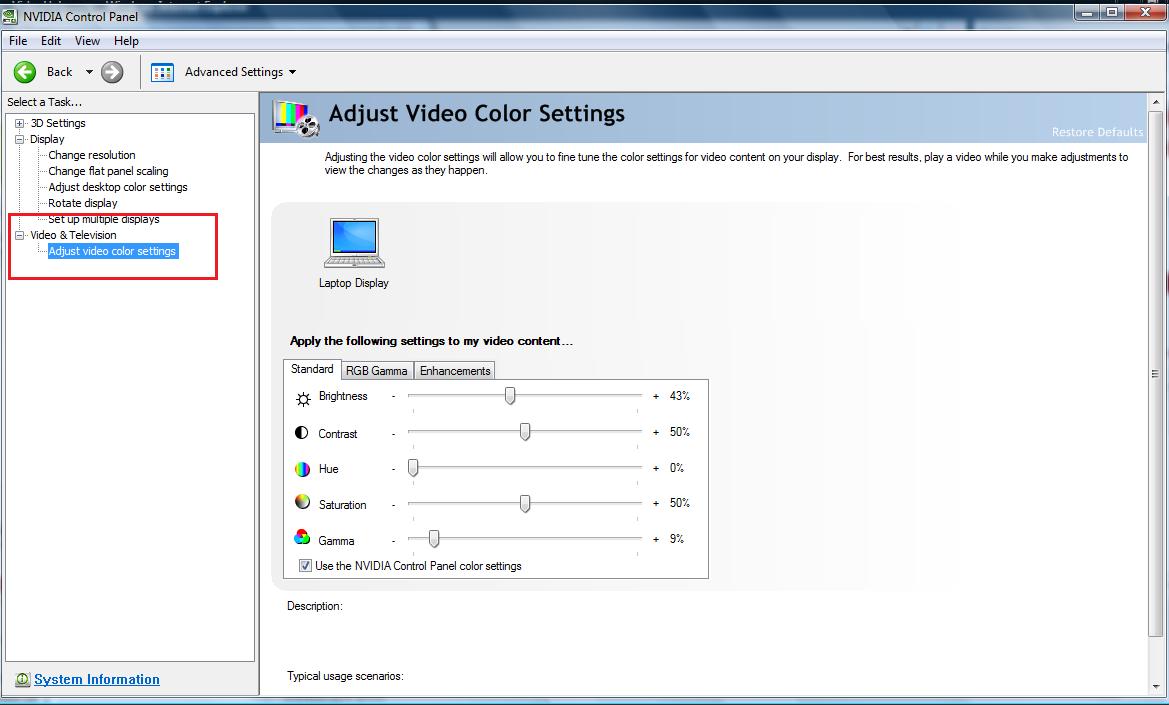This screenshot has height=705, width=1169.
Task: Select Rotate display task
Action: click(x=83, y=203)
